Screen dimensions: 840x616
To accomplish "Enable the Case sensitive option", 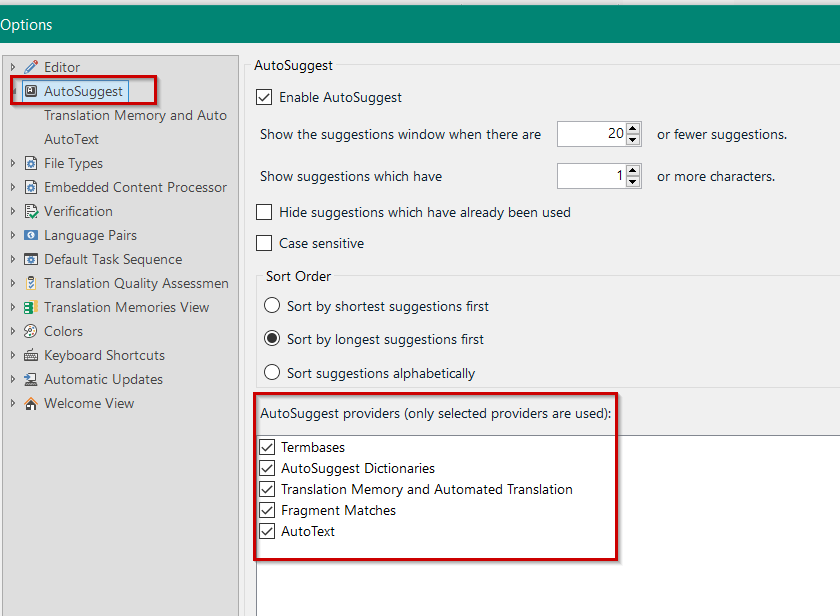I will [x=264, y=243].
